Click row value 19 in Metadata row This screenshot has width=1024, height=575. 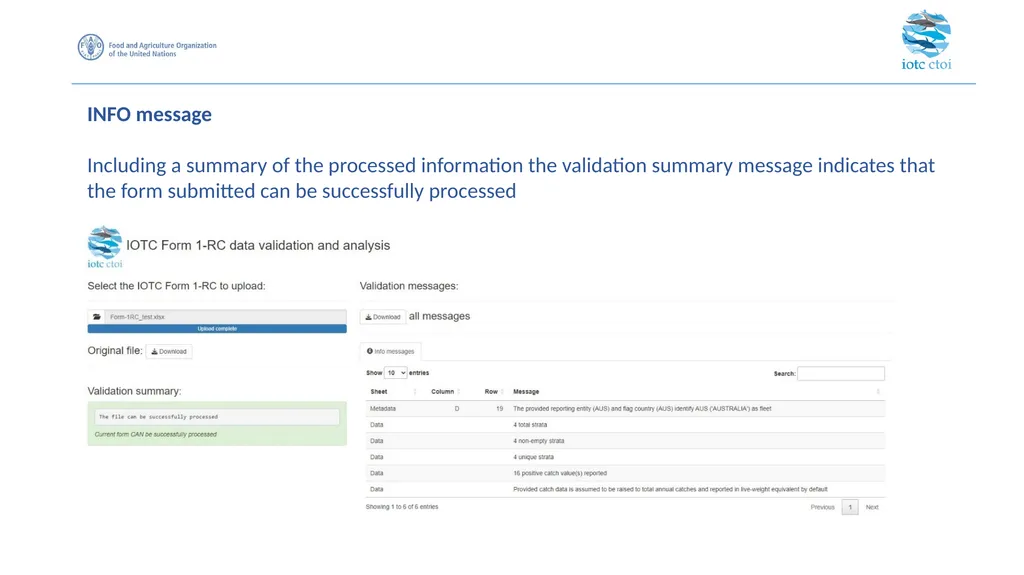(500, 409)
